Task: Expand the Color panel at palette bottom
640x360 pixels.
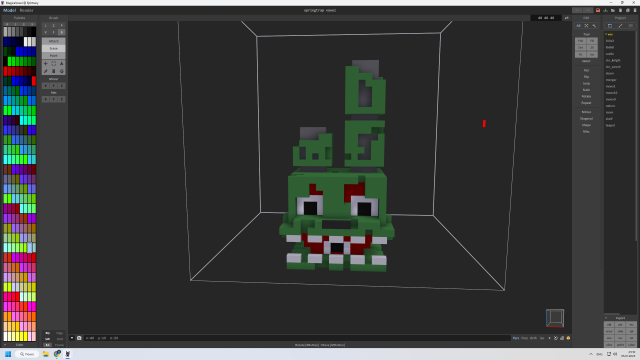Action: (x=5, y=345)
